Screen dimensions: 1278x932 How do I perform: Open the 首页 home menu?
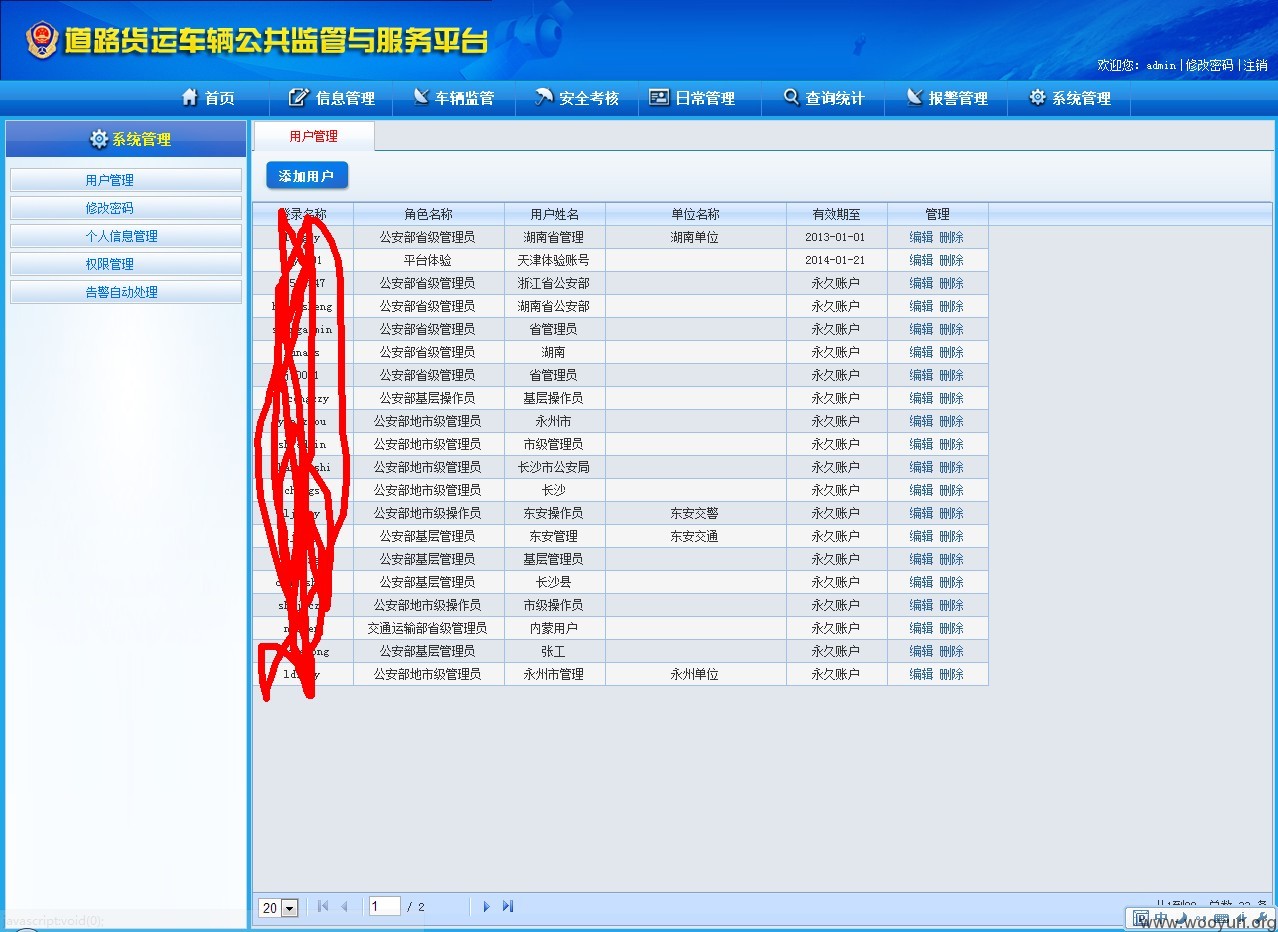(x=208, y=98)
